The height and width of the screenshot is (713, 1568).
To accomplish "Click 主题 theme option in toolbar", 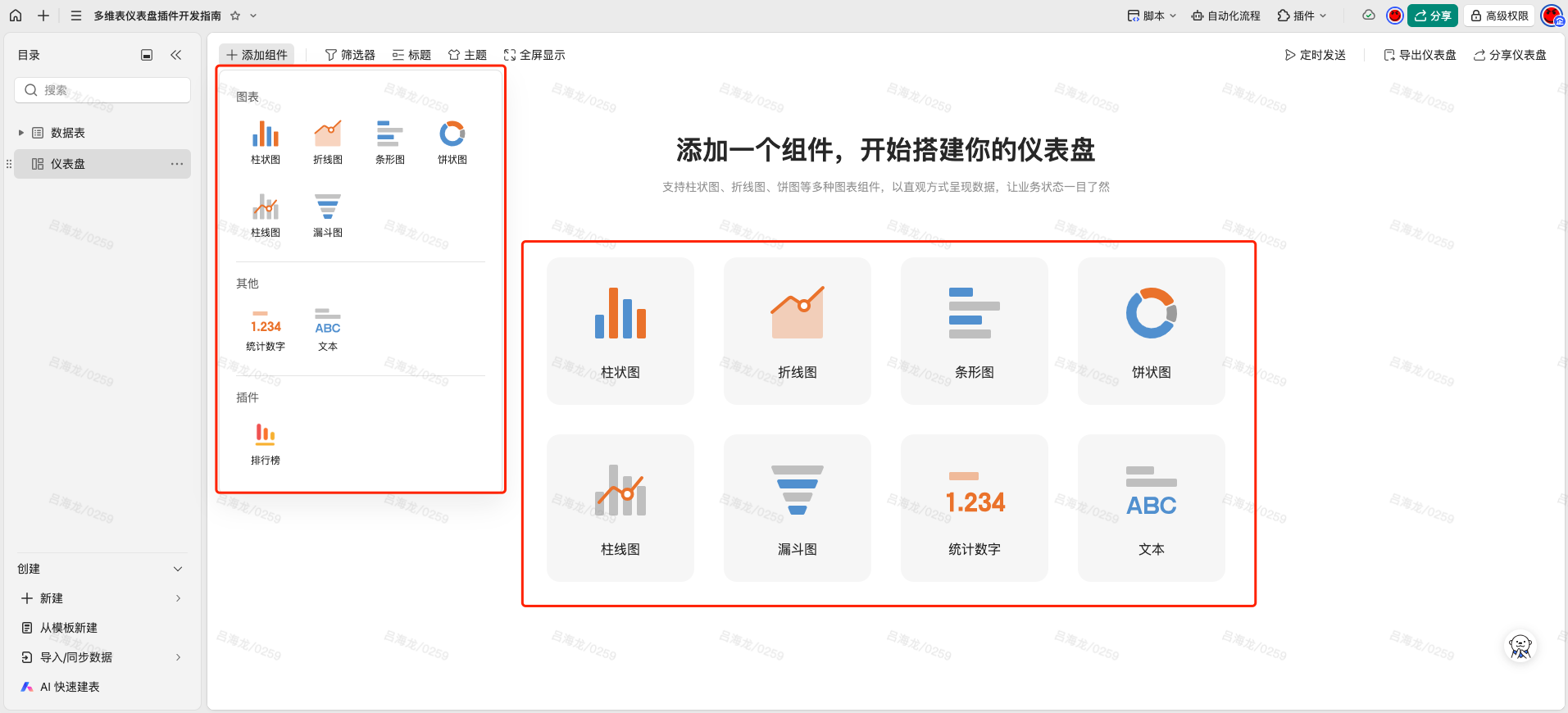I will click(x=467, y=55).
